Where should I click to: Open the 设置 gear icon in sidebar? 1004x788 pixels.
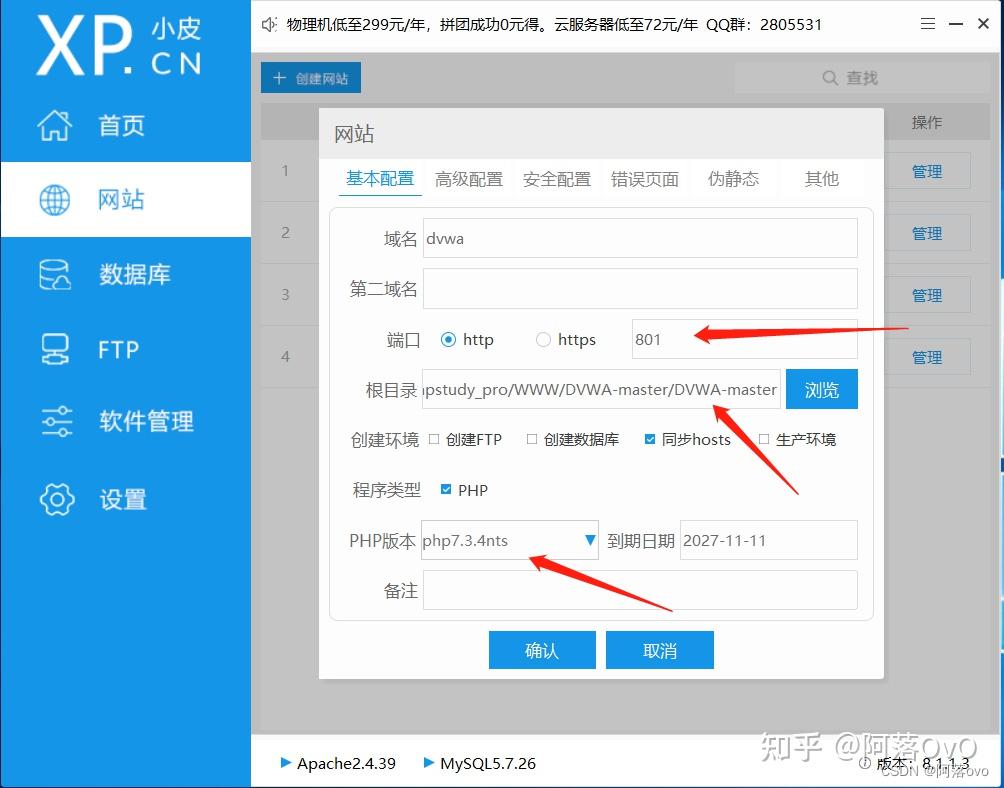pos(57,499)
